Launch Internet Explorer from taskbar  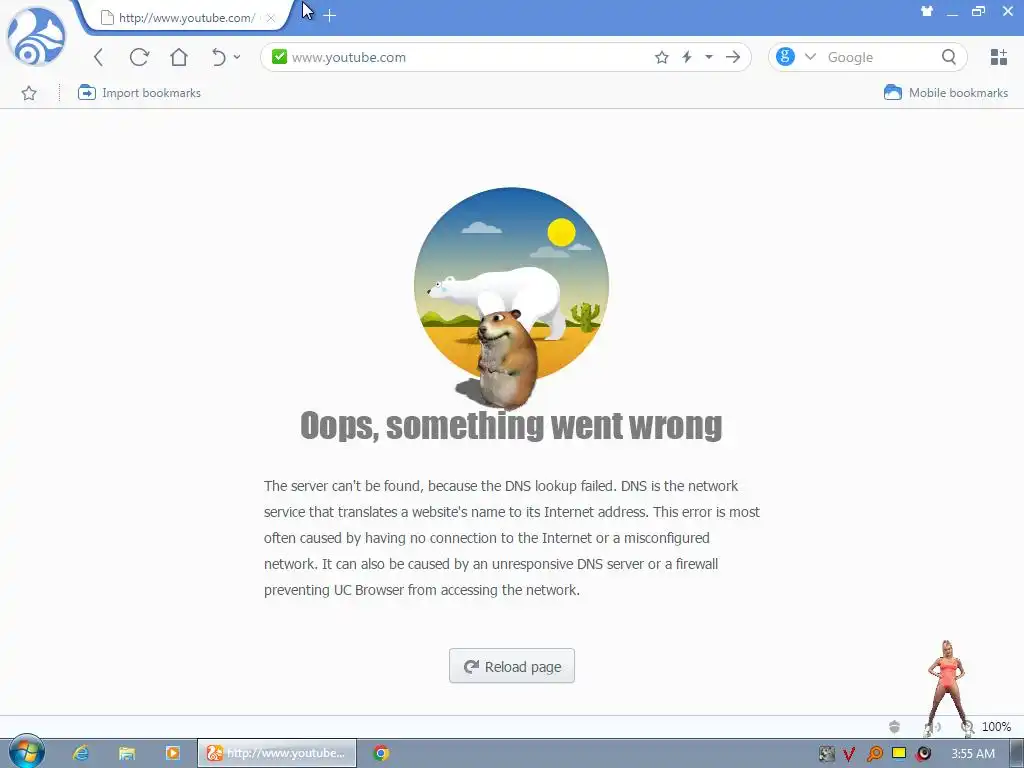[80, 753]
